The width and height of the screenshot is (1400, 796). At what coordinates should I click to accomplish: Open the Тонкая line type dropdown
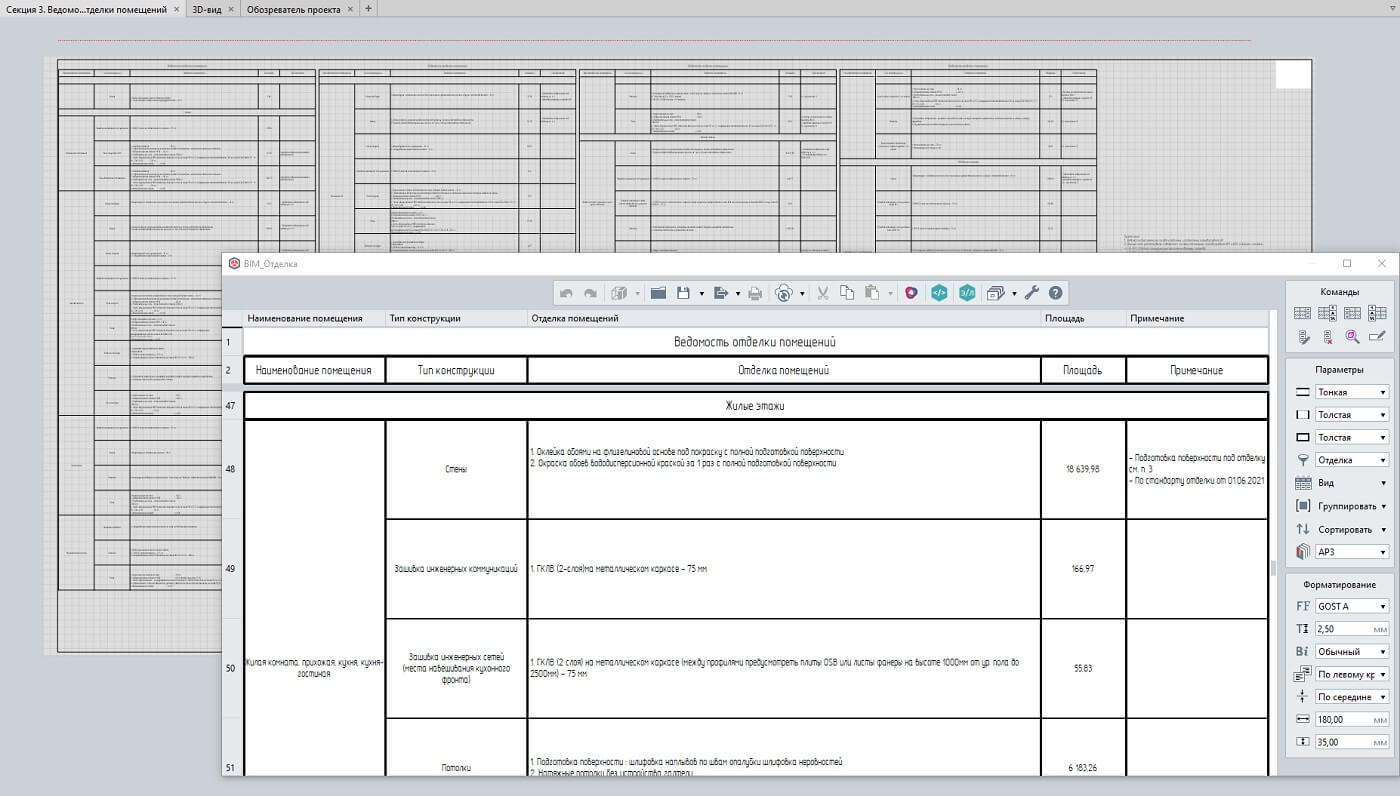pos(1352,392)
